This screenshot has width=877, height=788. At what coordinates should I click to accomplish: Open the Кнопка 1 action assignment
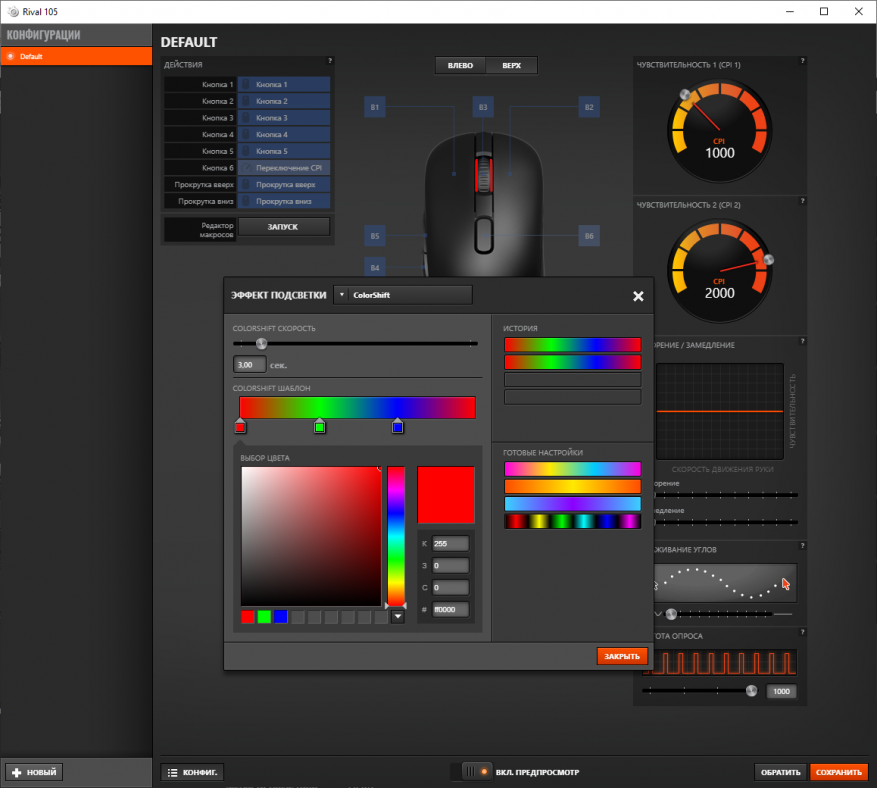click(x=284, y=84)
